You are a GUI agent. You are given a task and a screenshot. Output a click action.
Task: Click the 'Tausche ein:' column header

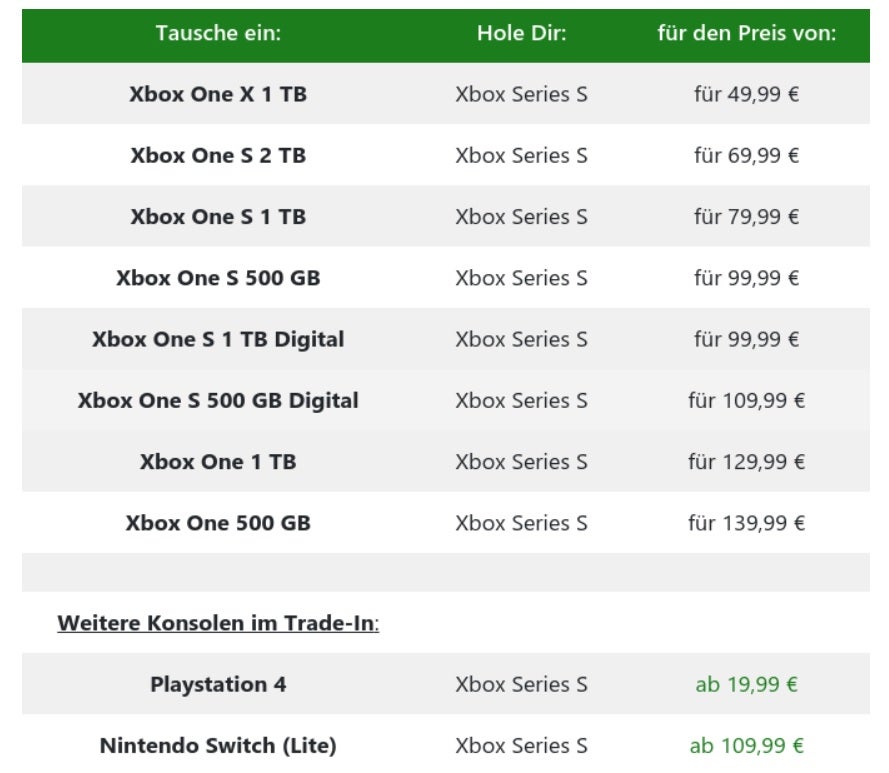click(x=218, y=33)
